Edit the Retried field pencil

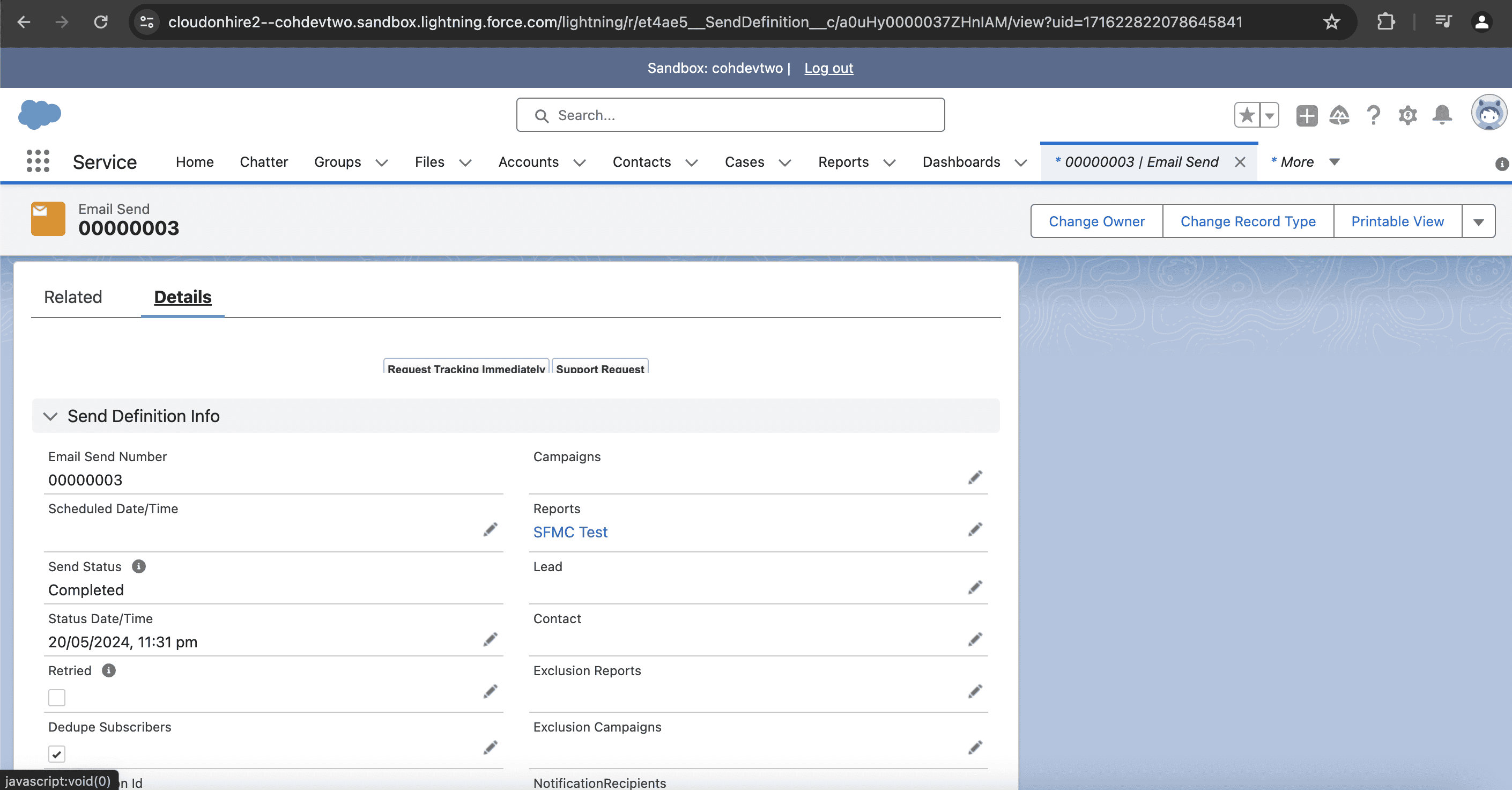490,692
